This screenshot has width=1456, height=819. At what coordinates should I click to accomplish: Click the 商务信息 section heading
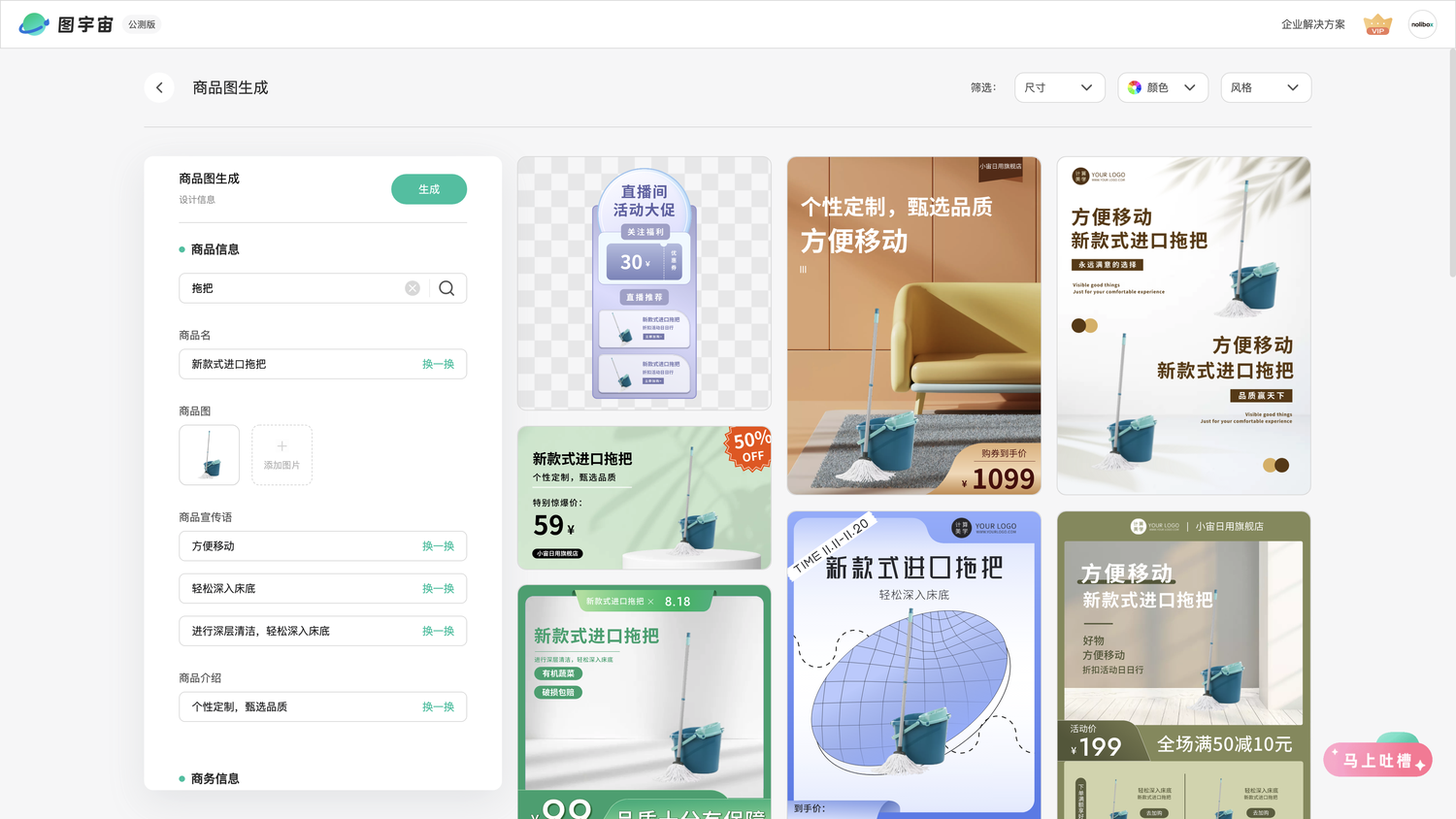click(x=215, y=778)
